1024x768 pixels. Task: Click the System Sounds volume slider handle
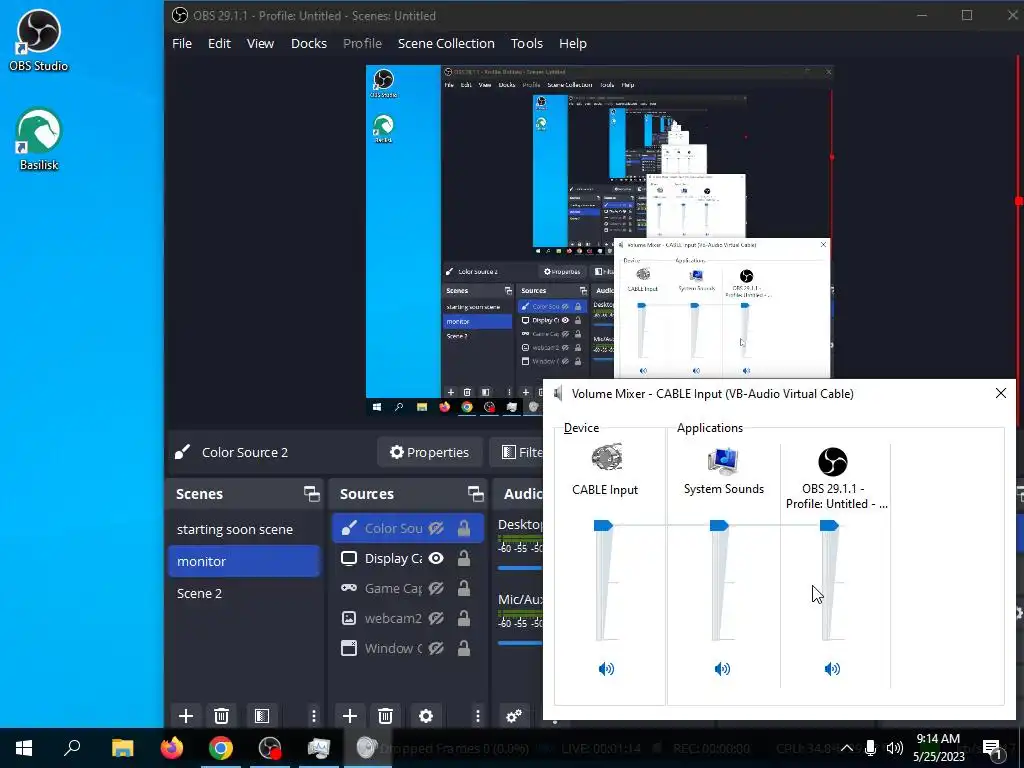pos(719,525)
